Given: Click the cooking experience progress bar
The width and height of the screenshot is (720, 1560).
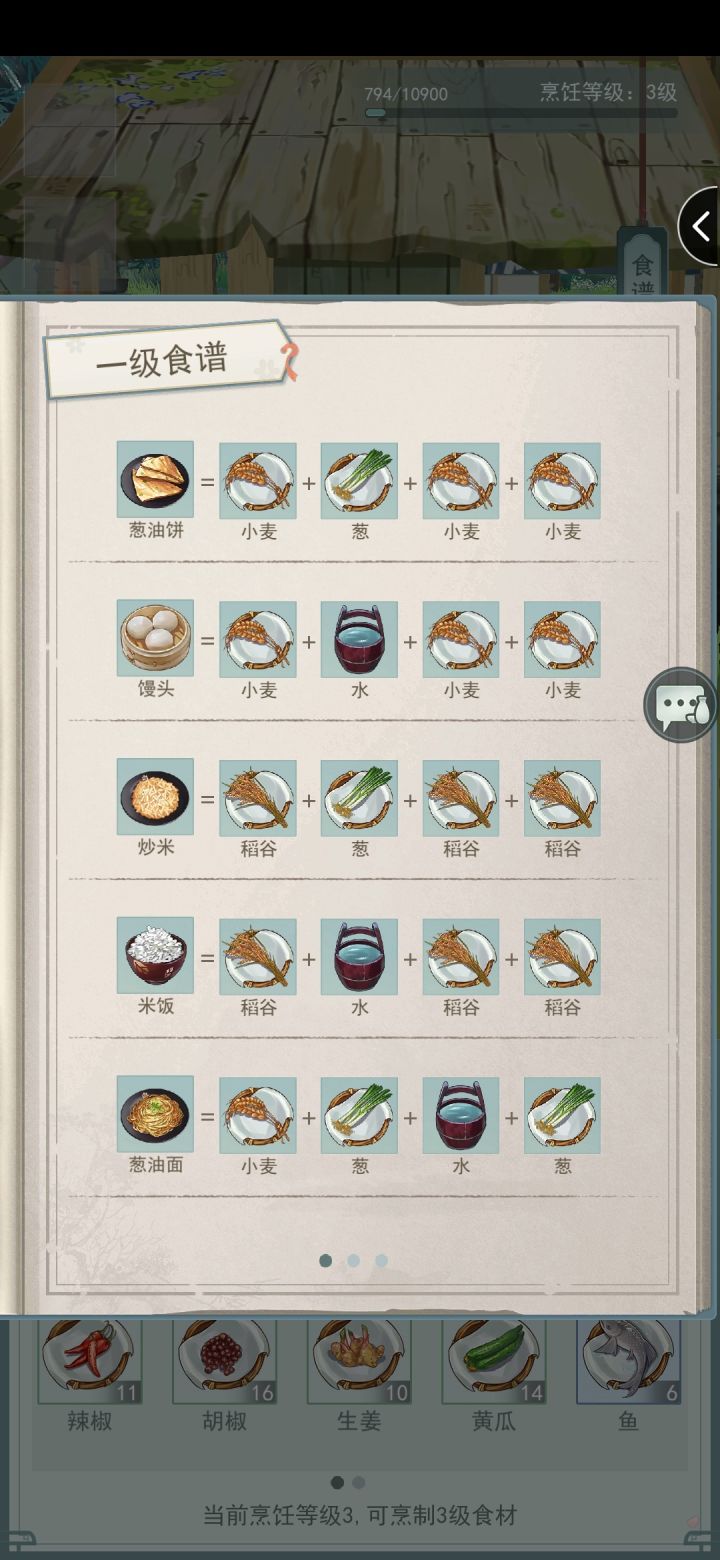Looking at the screenshot, I should click(x=521, y=113).
